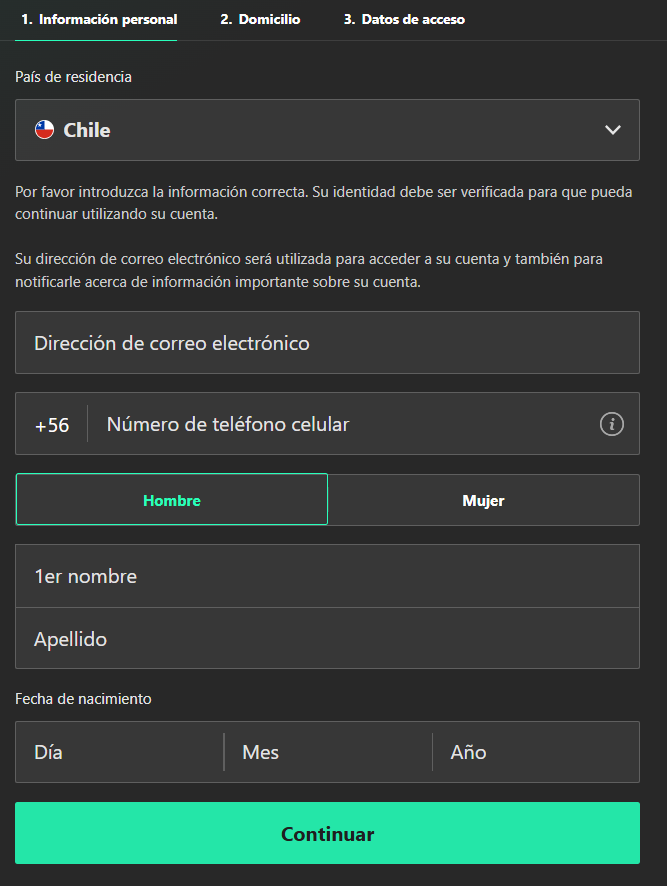Switch to the Domicilio tab
The width and height of the screenshot is (667, 886).
(260, 18)
